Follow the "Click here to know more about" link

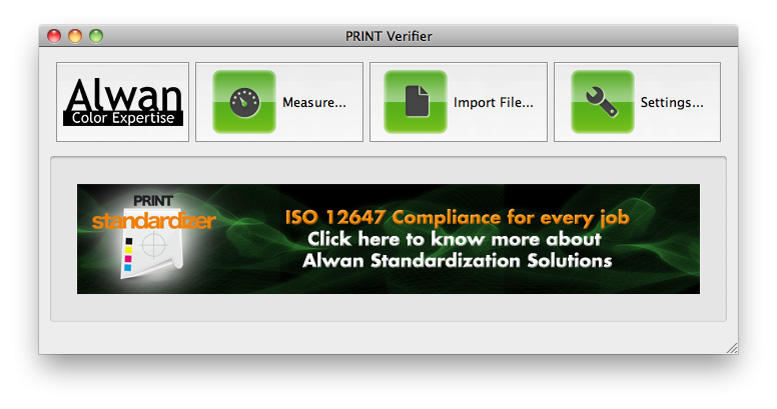pos(454,239)
